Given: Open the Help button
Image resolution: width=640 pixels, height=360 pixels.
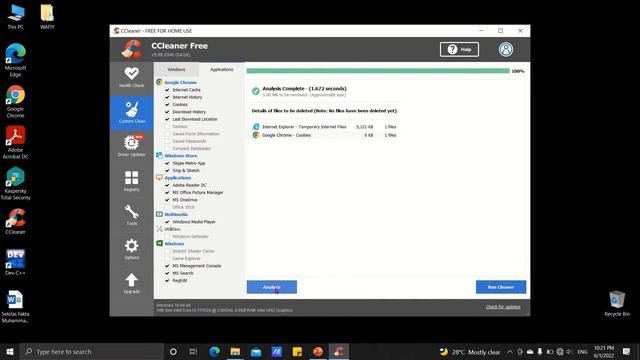Looking at the screenshot, I should tap(459, 49).
